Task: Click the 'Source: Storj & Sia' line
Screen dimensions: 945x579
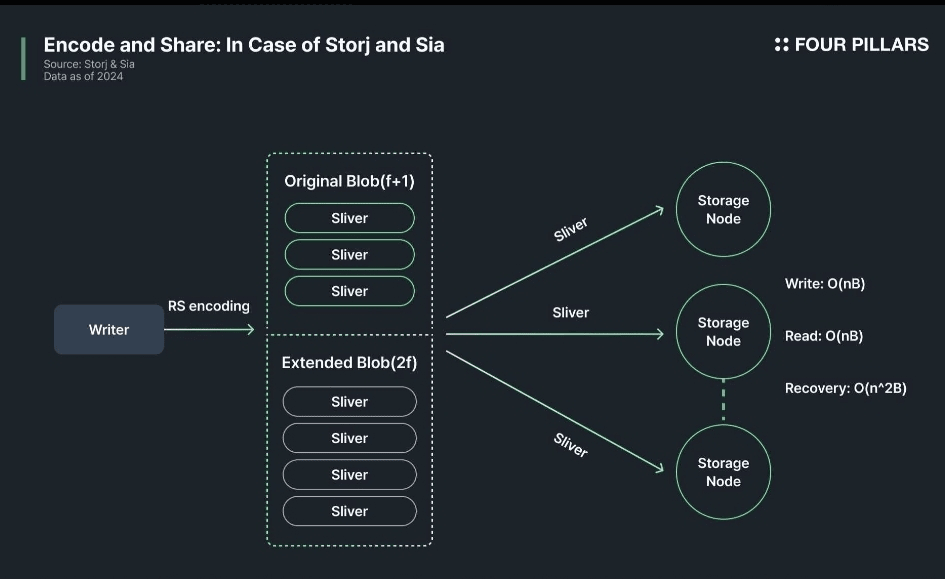Action: [89, 64]
